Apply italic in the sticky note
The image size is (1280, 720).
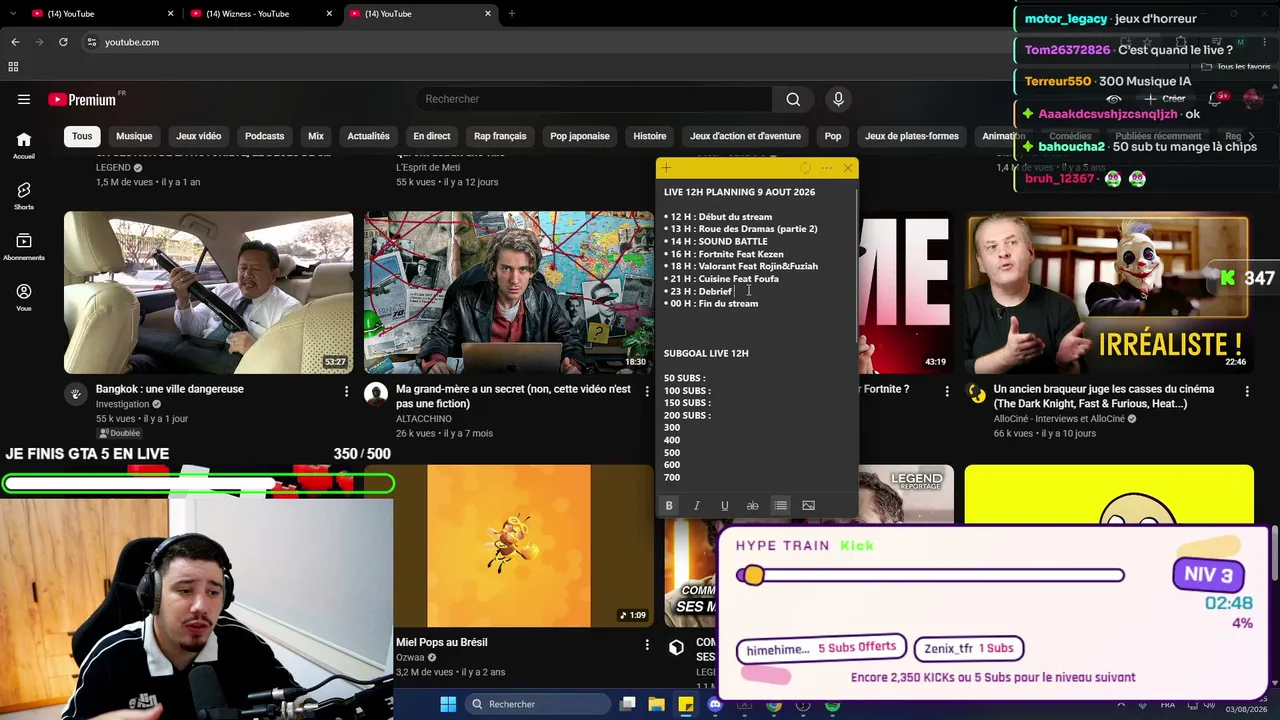[697, 506]
